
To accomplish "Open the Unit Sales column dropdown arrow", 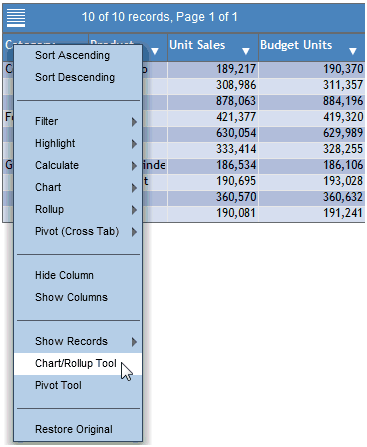I will (246, 51).
